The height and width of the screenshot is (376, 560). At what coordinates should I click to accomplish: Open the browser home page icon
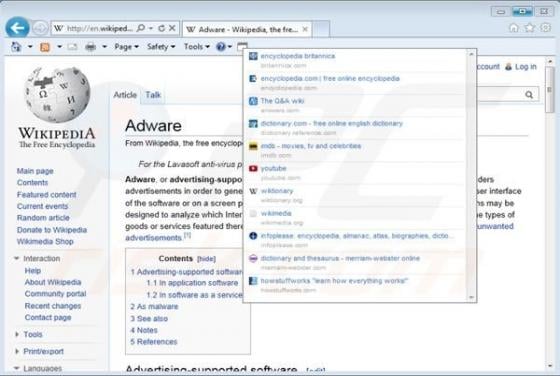(514, 28)
